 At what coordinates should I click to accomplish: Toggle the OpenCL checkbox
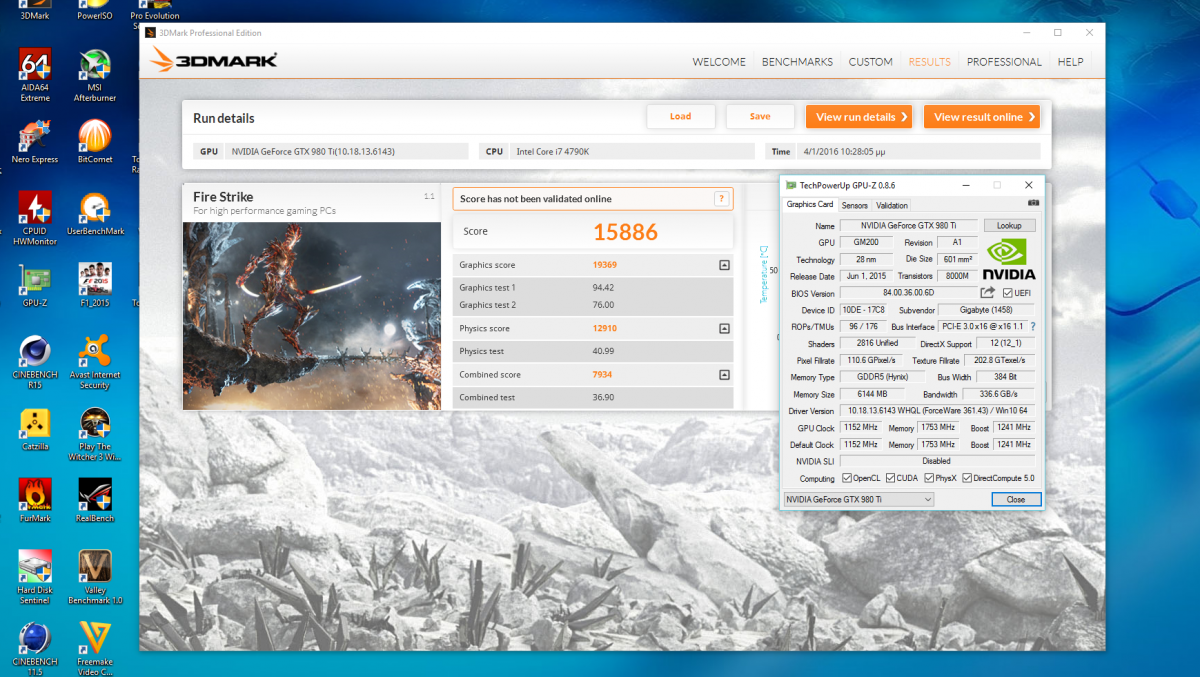[848, 478]
